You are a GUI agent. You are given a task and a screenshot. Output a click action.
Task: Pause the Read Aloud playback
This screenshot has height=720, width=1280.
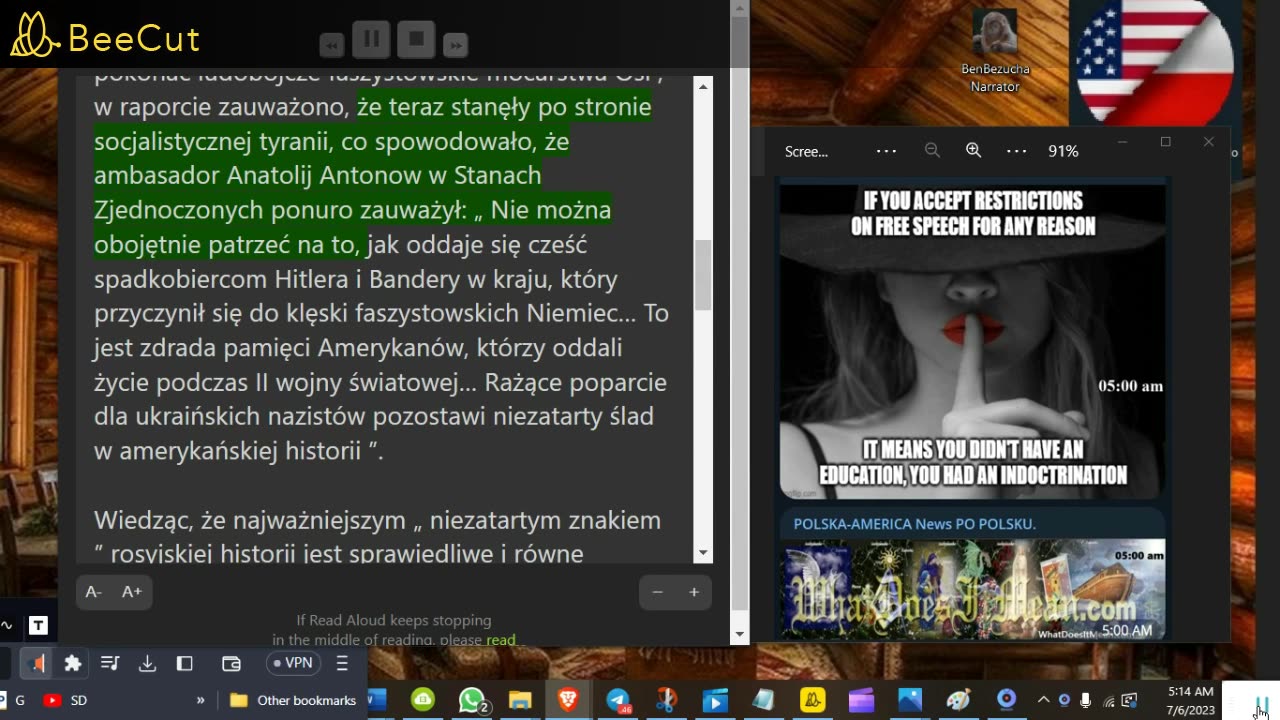[371, 40]
